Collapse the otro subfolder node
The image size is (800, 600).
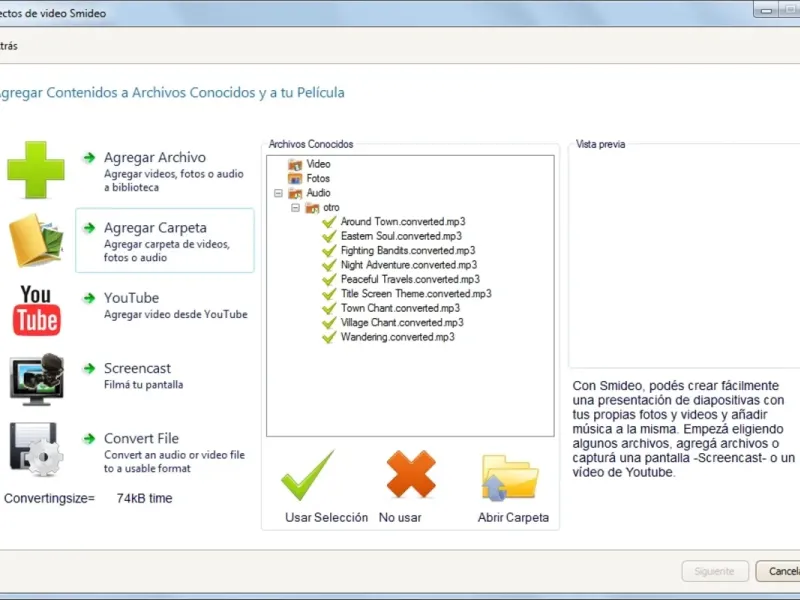pos(295,208)
